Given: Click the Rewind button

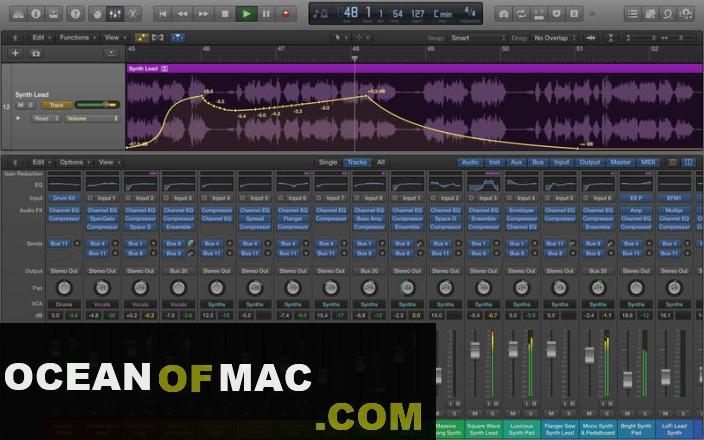Looking at the screenshot, I should click(183, 14).
